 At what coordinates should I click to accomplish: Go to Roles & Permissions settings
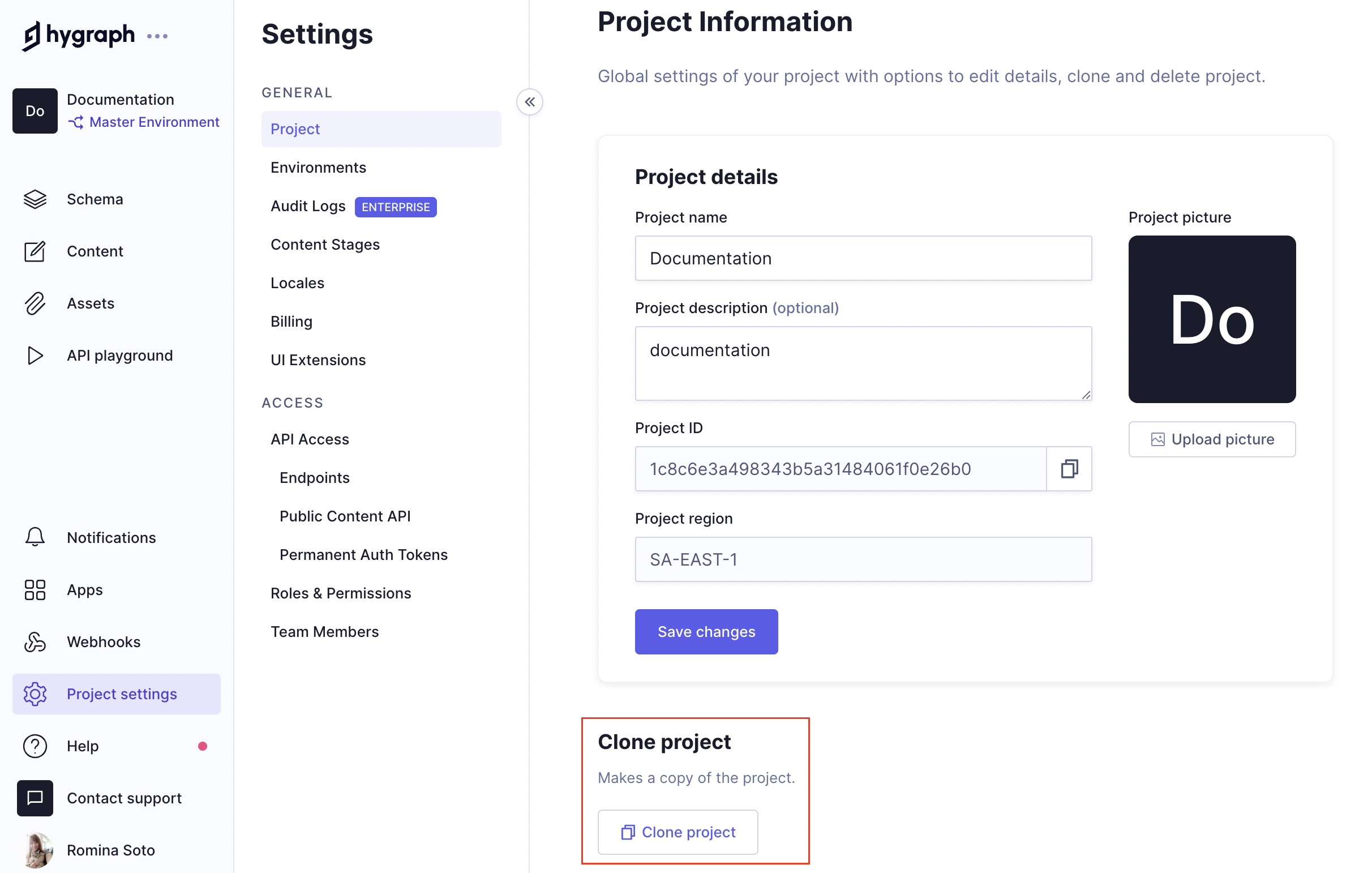pyautogui.click(x=341, y=593)
